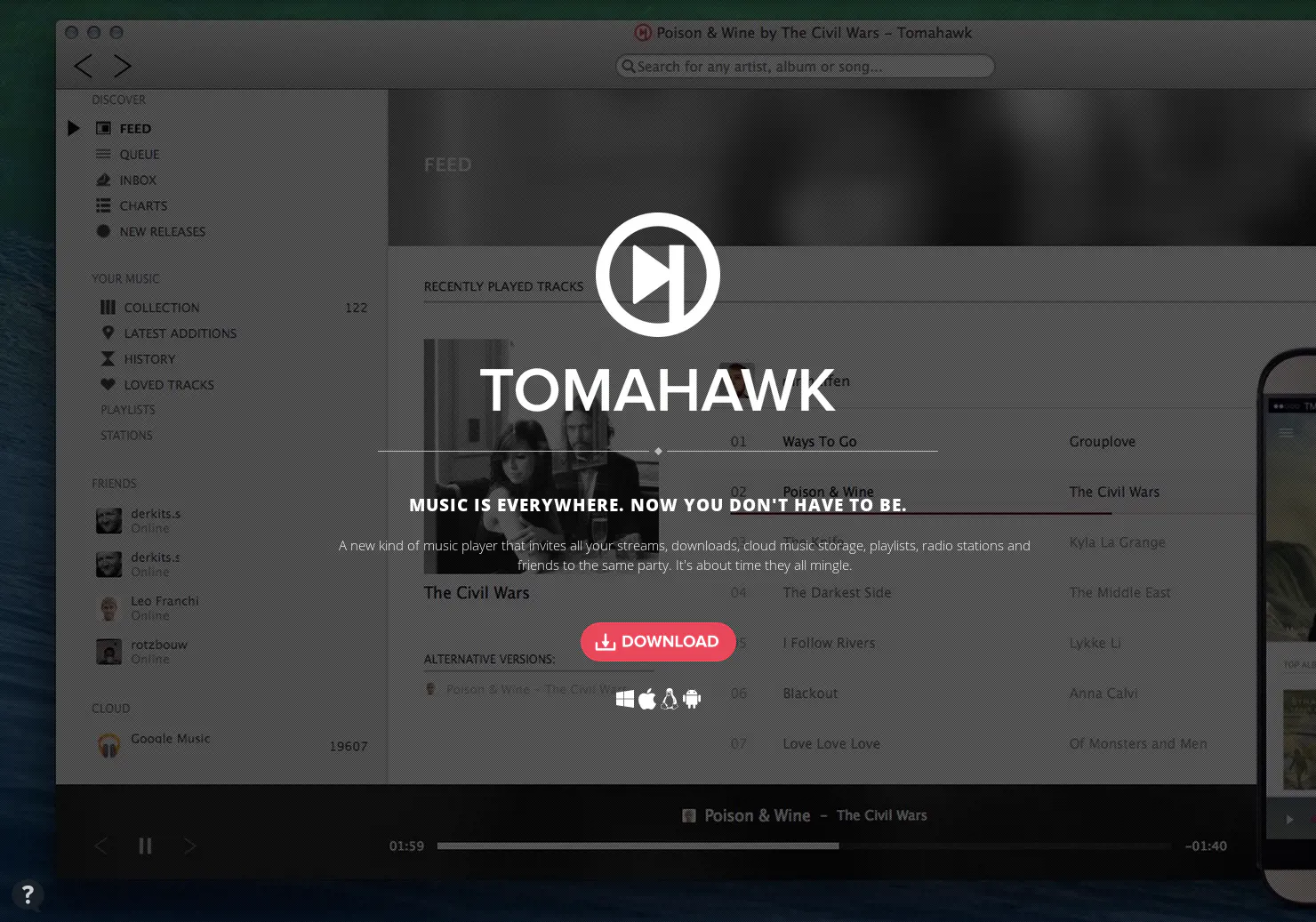Skip to previous track in player bar
Screen dimensions: 1316x922
pyautogui.click(x=100, y=846)
